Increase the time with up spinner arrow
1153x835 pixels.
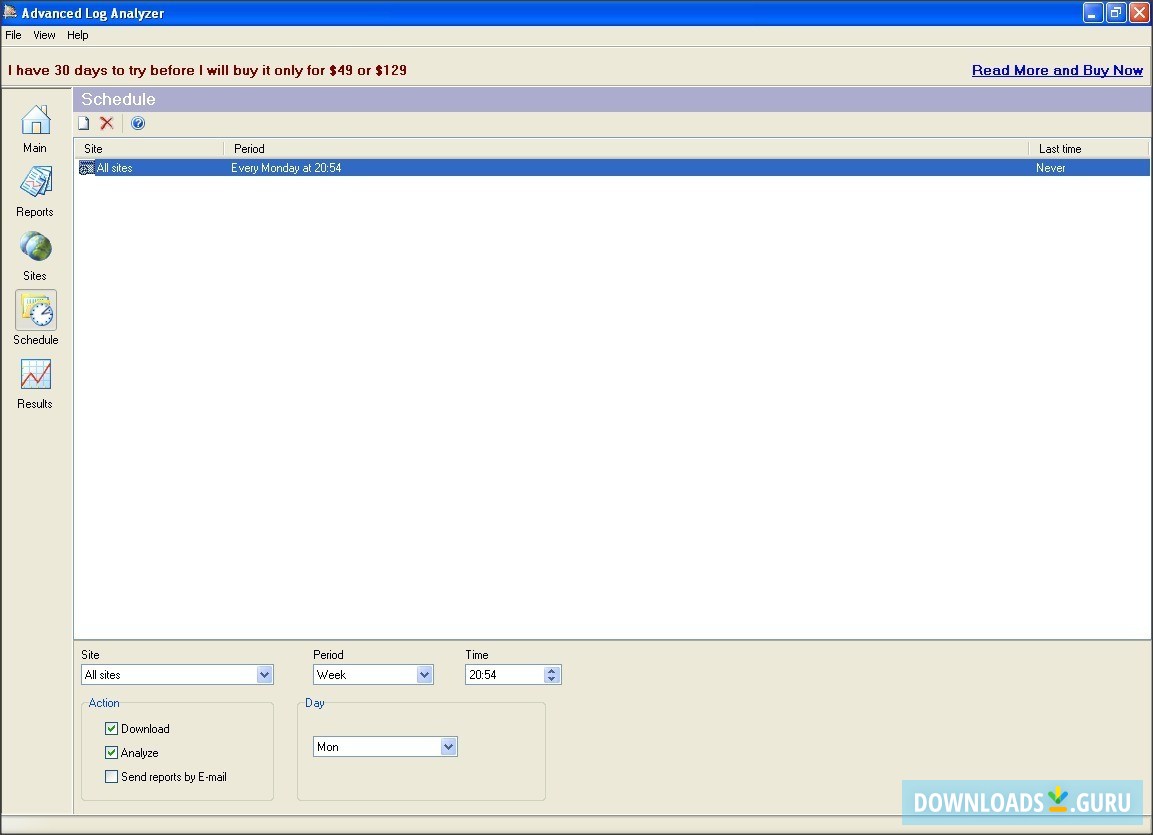point(551,670)
